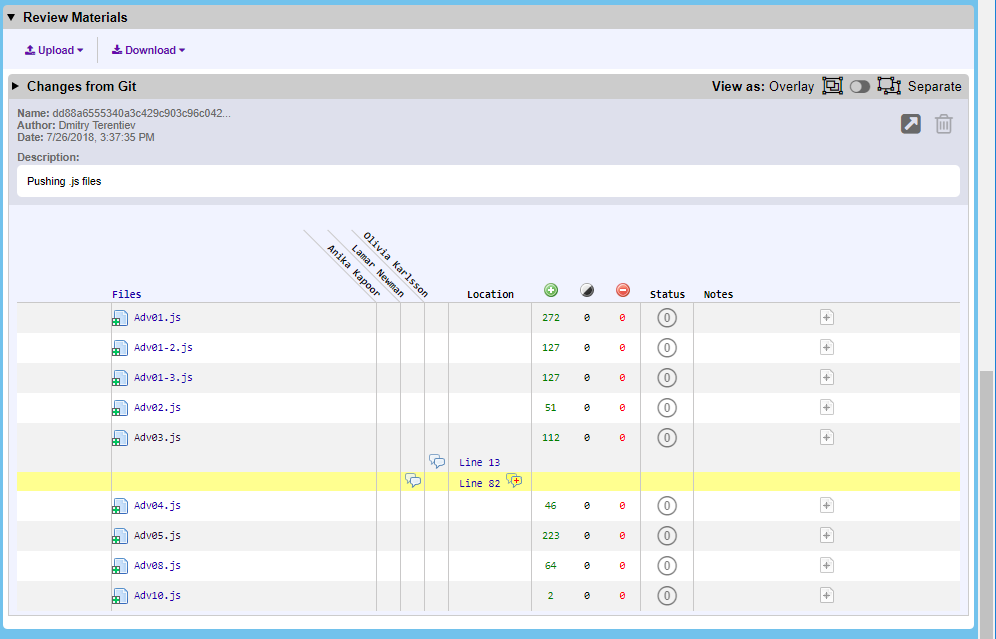This screenshot has height=639, width=996.
Task: Add a note for Adv05.js
Action: (x=826, y=535)
